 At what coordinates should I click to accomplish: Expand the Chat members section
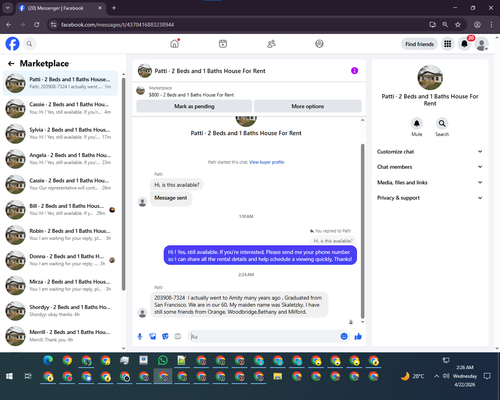[x=430, y=167]
